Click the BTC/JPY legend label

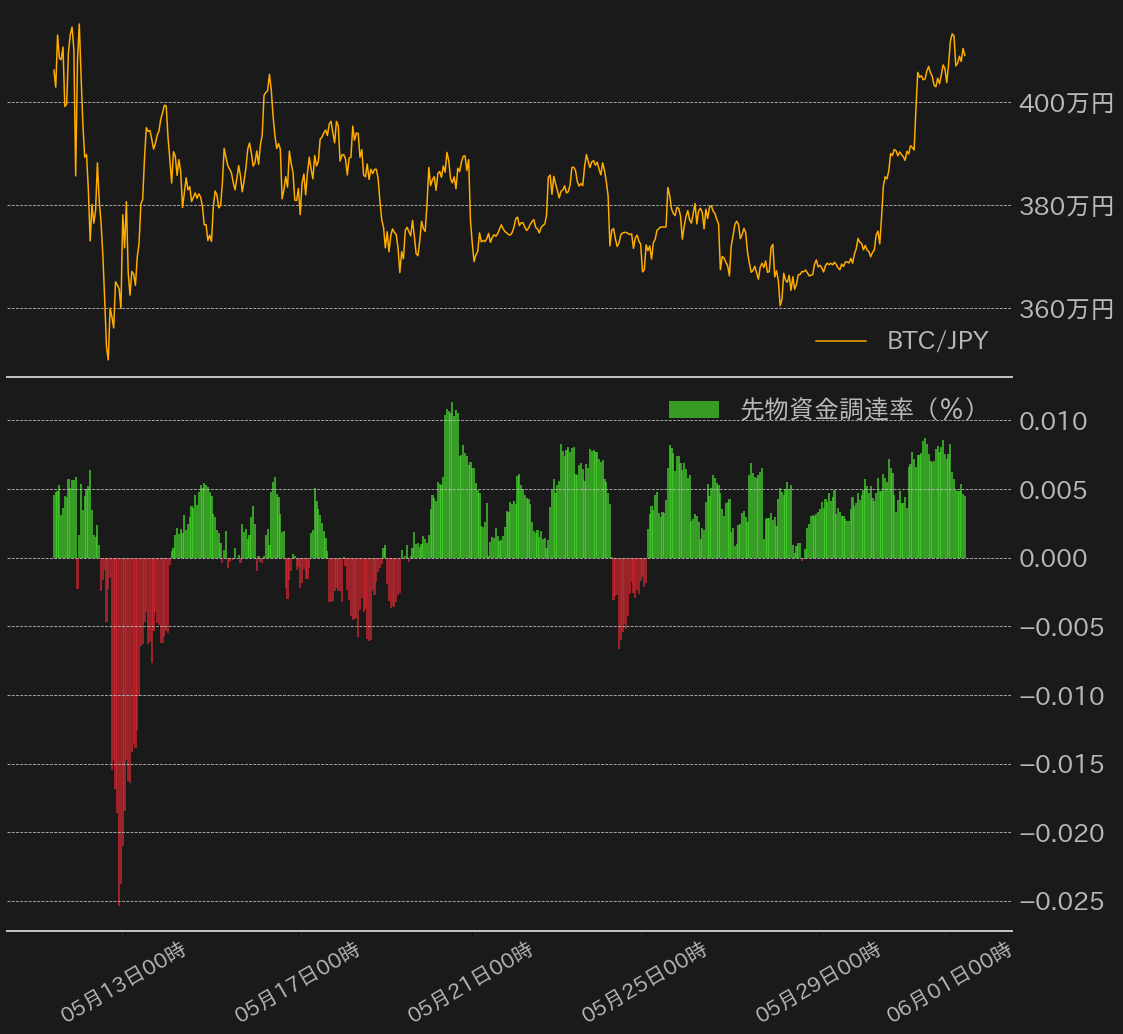point(938,340)
